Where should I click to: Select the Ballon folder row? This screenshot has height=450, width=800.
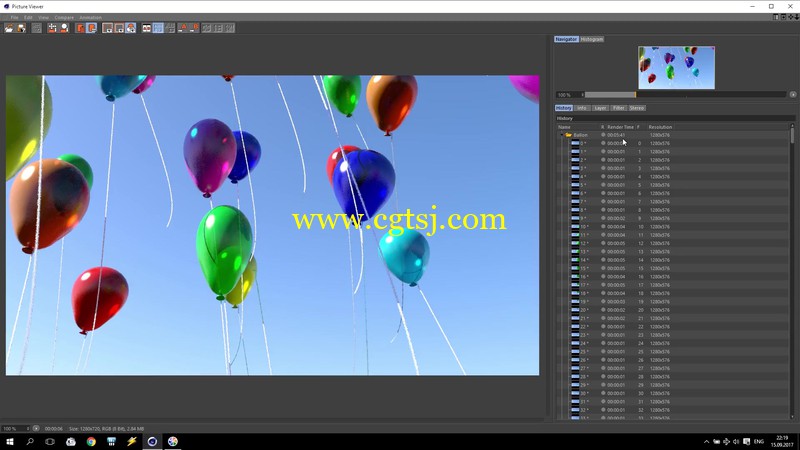[x=672, y=135]
